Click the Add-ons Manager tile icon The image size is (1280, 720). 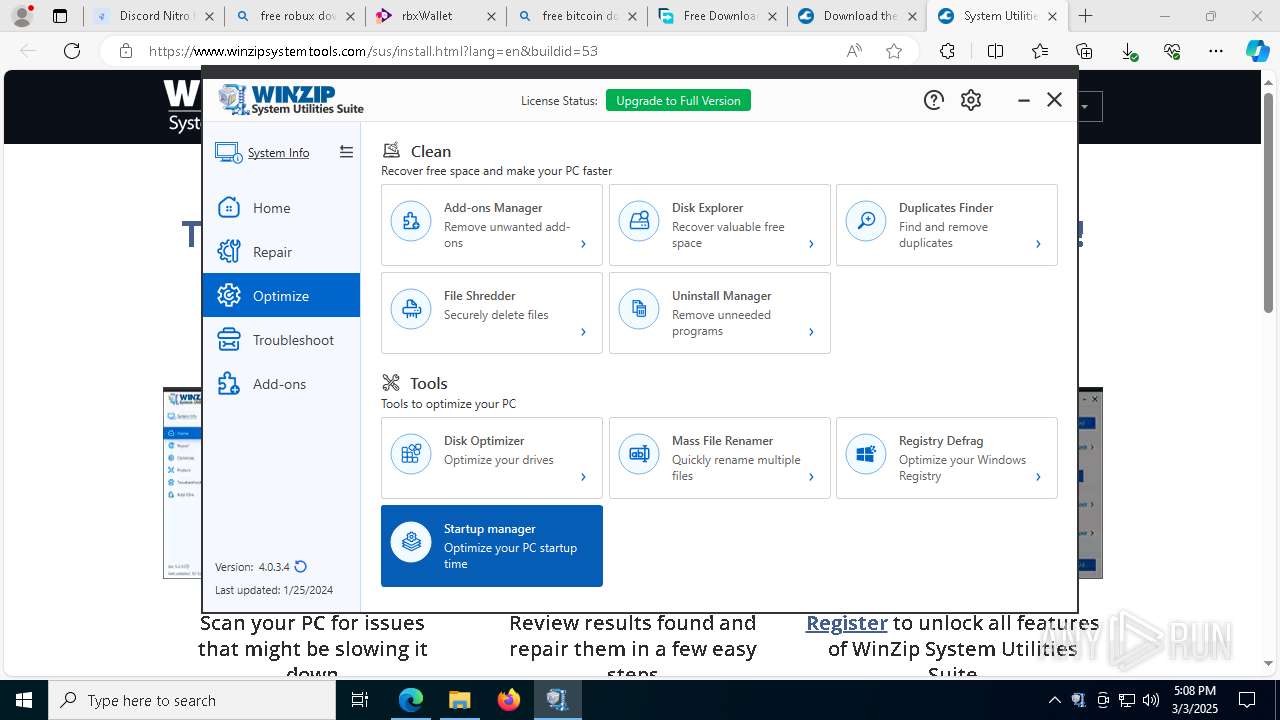[x=411, y=222]
